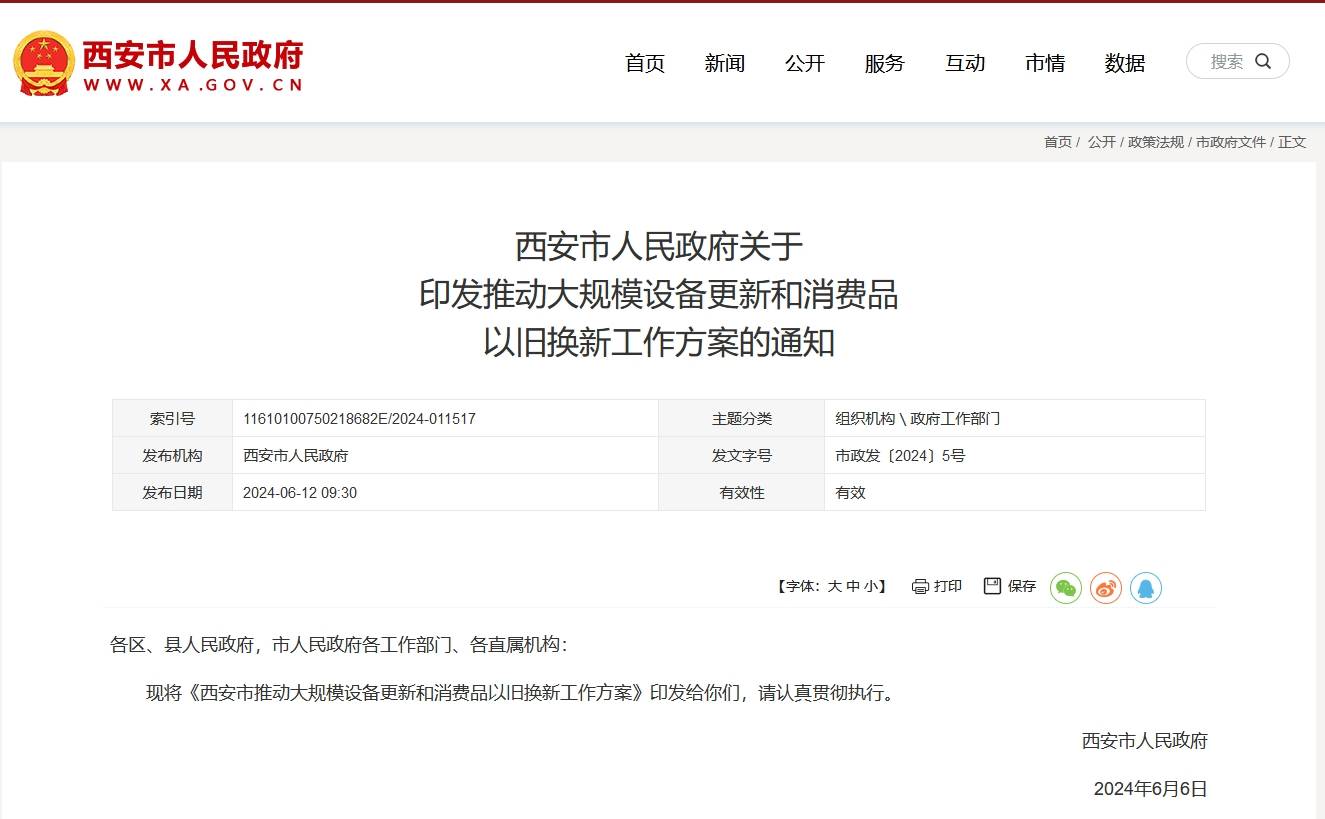Set font size to 大
The height and width of the screenshot is (819, 1325).
(x=834, y=587)
